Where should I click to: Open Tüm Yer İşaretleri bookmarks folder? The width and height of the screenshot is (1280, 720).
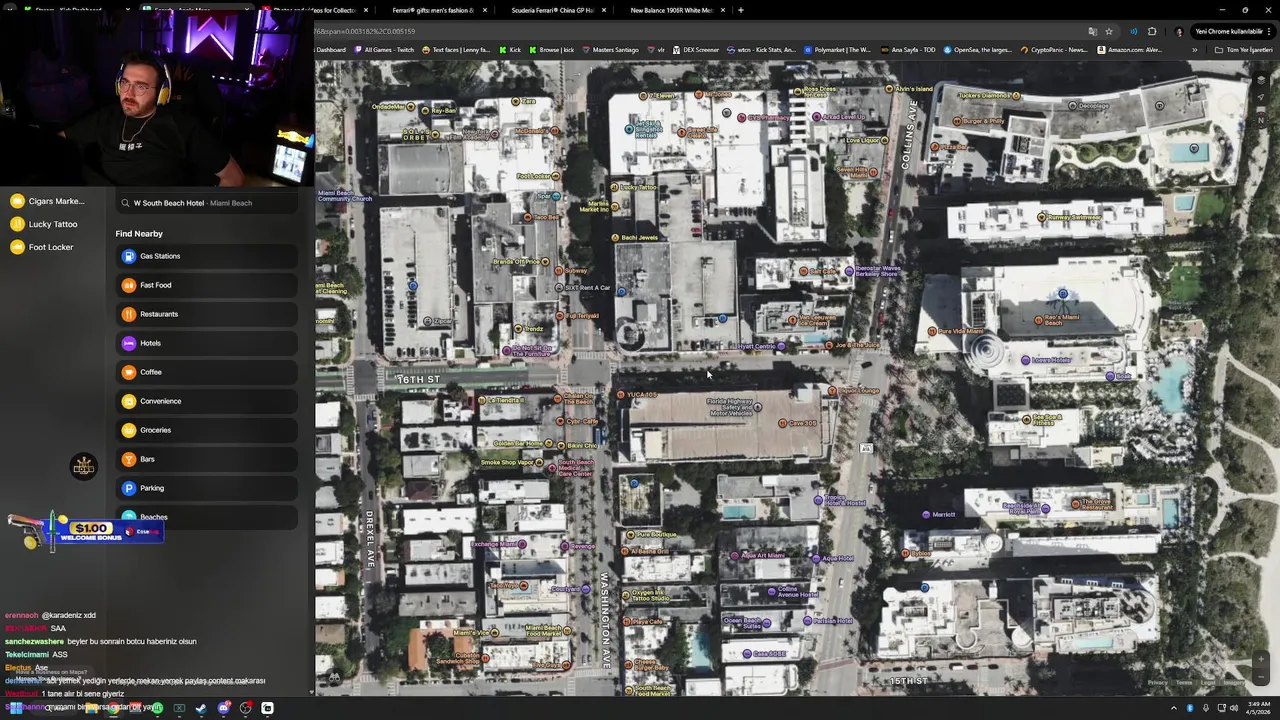[1244, 50]
